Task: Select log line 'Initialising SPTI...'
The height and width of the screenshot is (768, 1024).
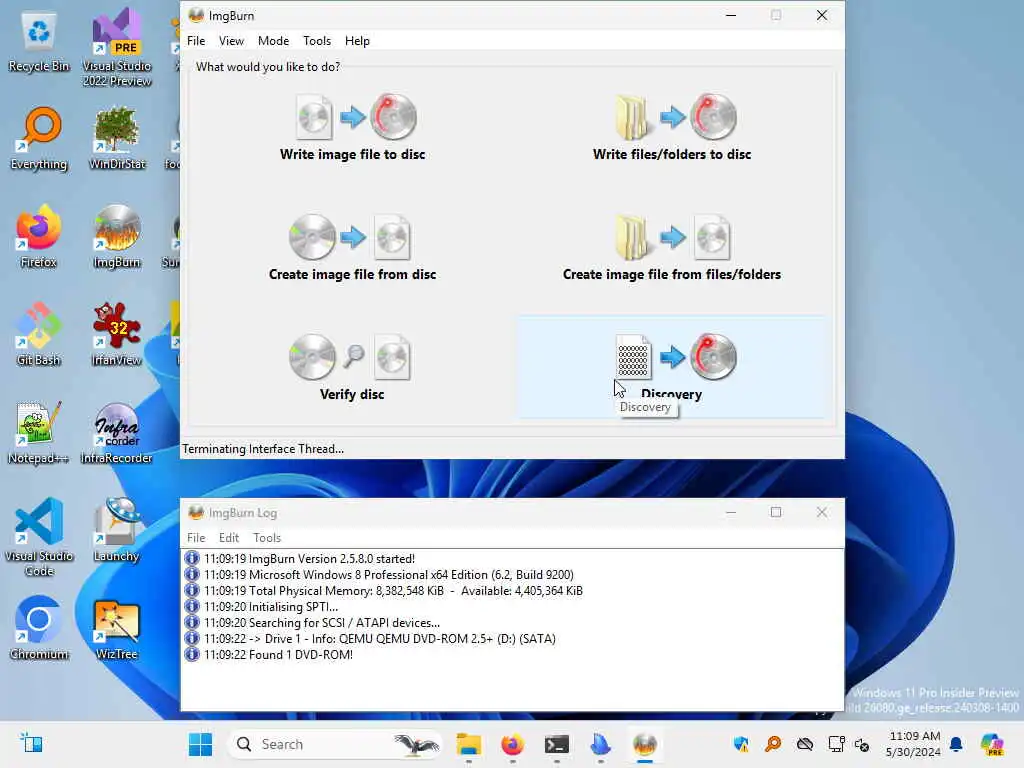Action: click(x=270, y=607)
